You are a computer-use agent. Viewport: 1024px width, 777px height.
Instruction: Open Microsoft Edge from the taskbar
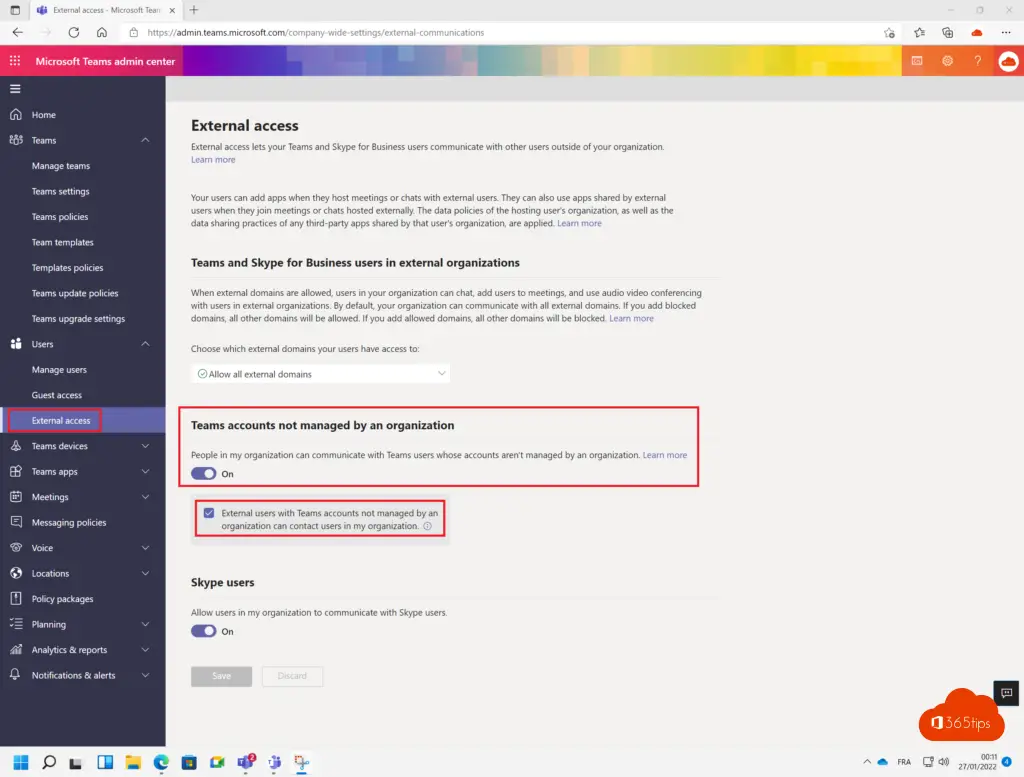161,762
